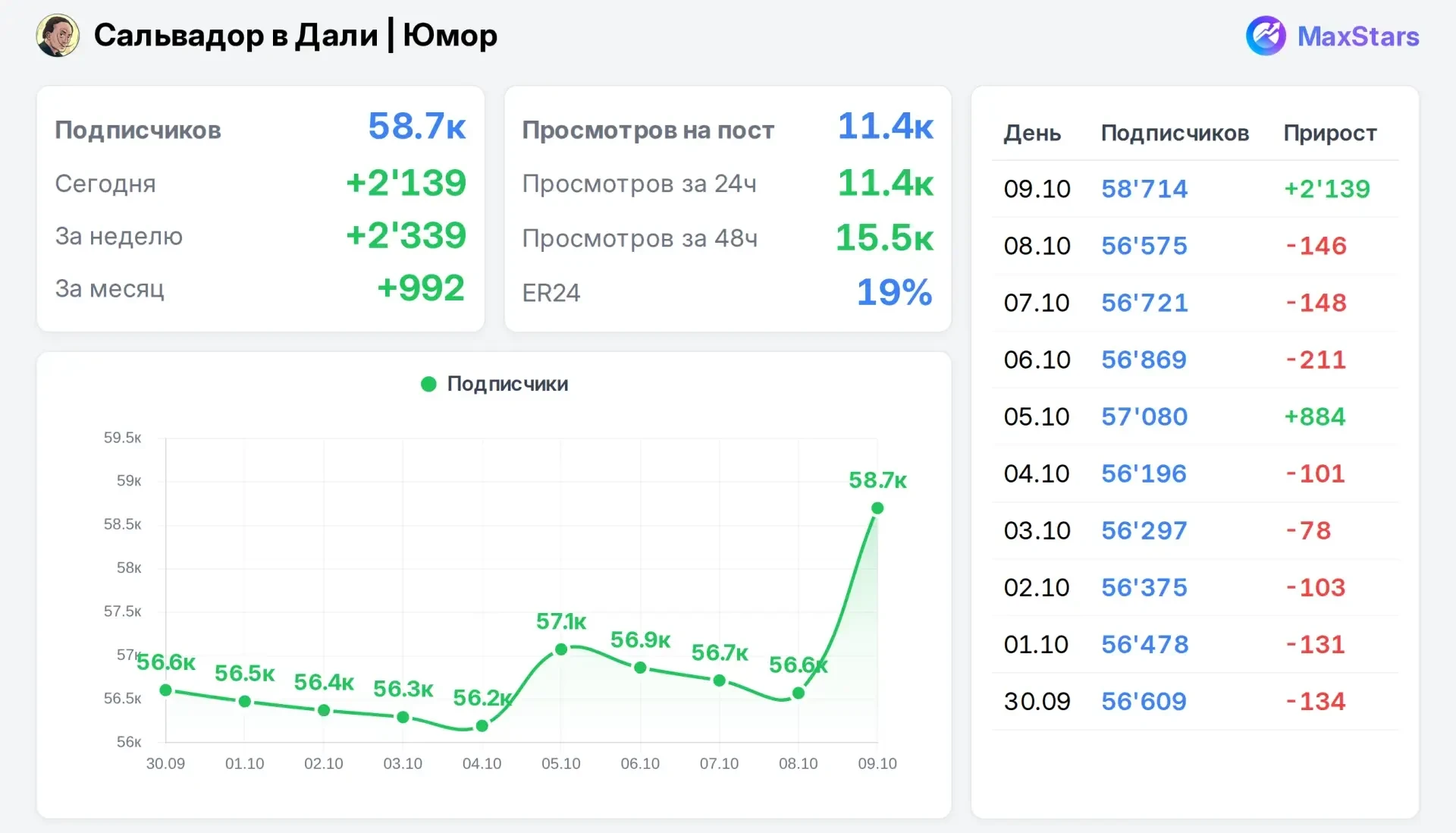
Task: Click the +884 growth for 05.10
Action: point(1315,416)
